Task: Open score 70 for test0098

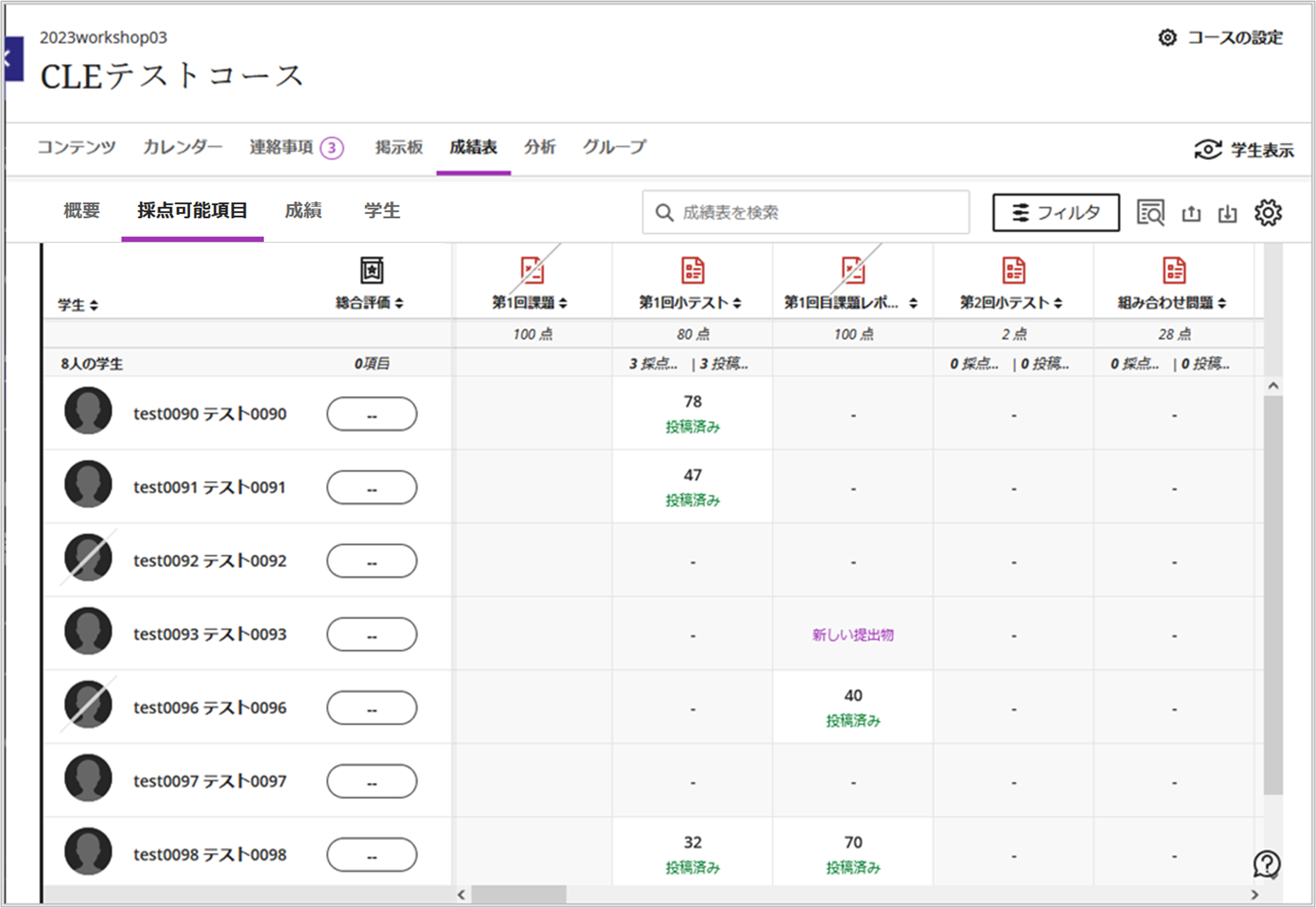Action: click(x=852, y=842)
